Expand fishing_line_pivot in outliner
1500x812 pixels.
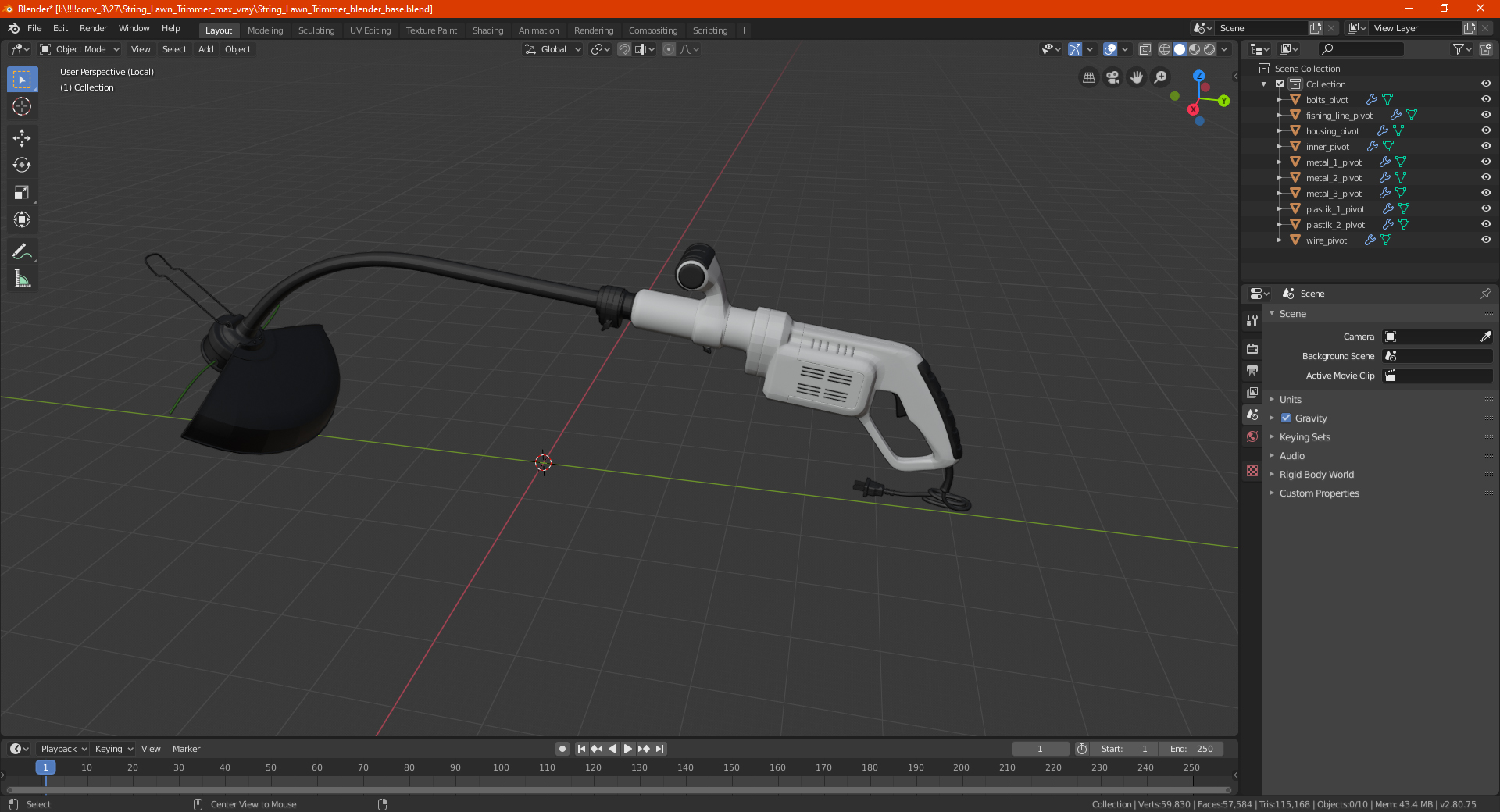[x=1280, y=115]
